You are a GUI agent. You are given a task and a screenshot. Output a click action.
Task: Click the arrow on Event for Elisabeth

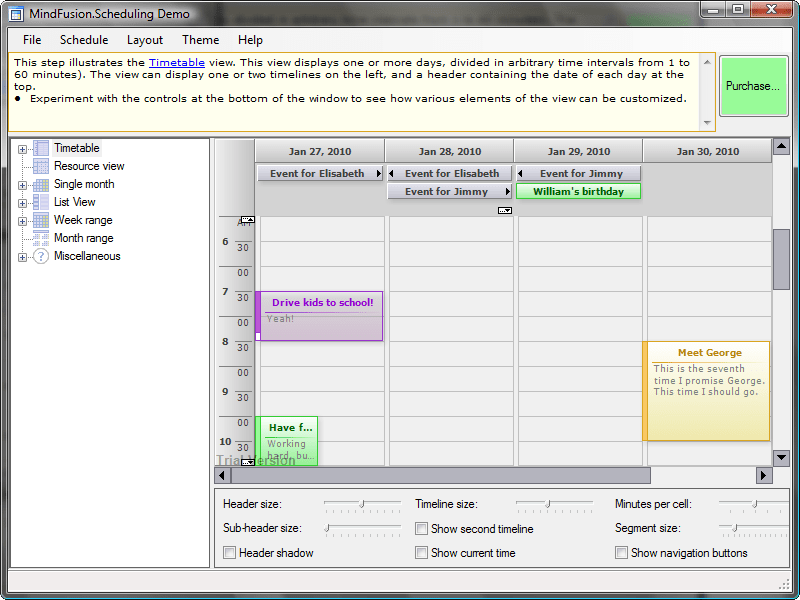(x=378, y=172)
